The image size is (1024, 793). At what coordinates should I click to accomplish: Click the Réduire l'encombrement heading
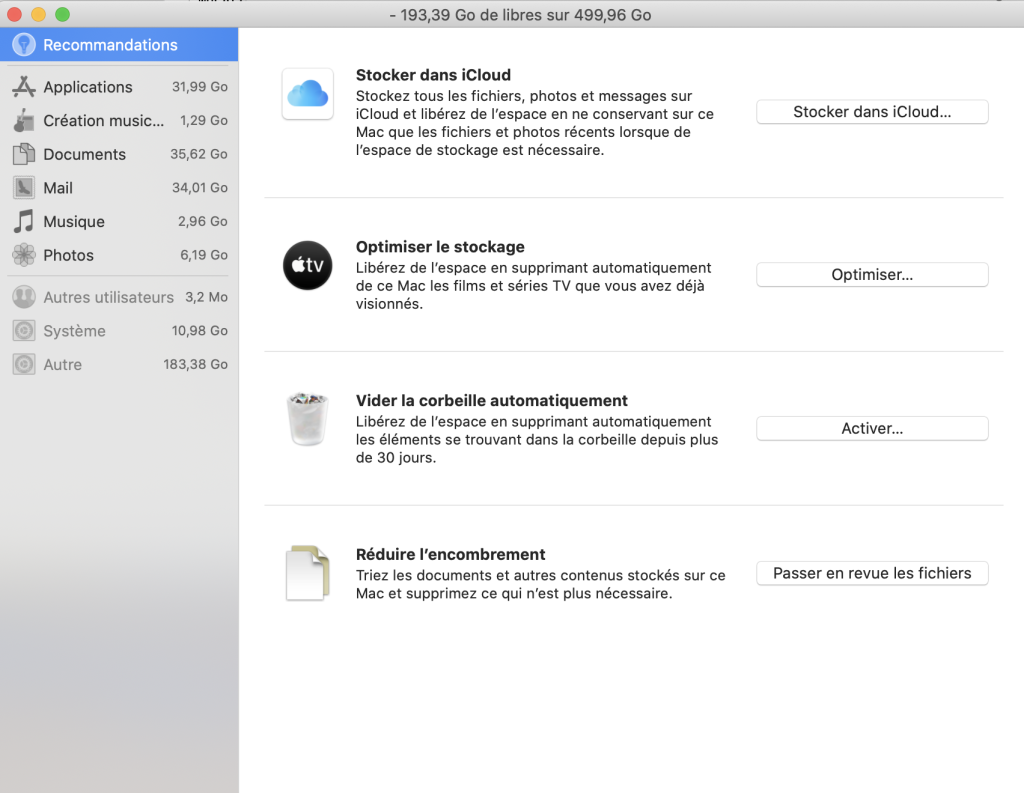[450, 554]
